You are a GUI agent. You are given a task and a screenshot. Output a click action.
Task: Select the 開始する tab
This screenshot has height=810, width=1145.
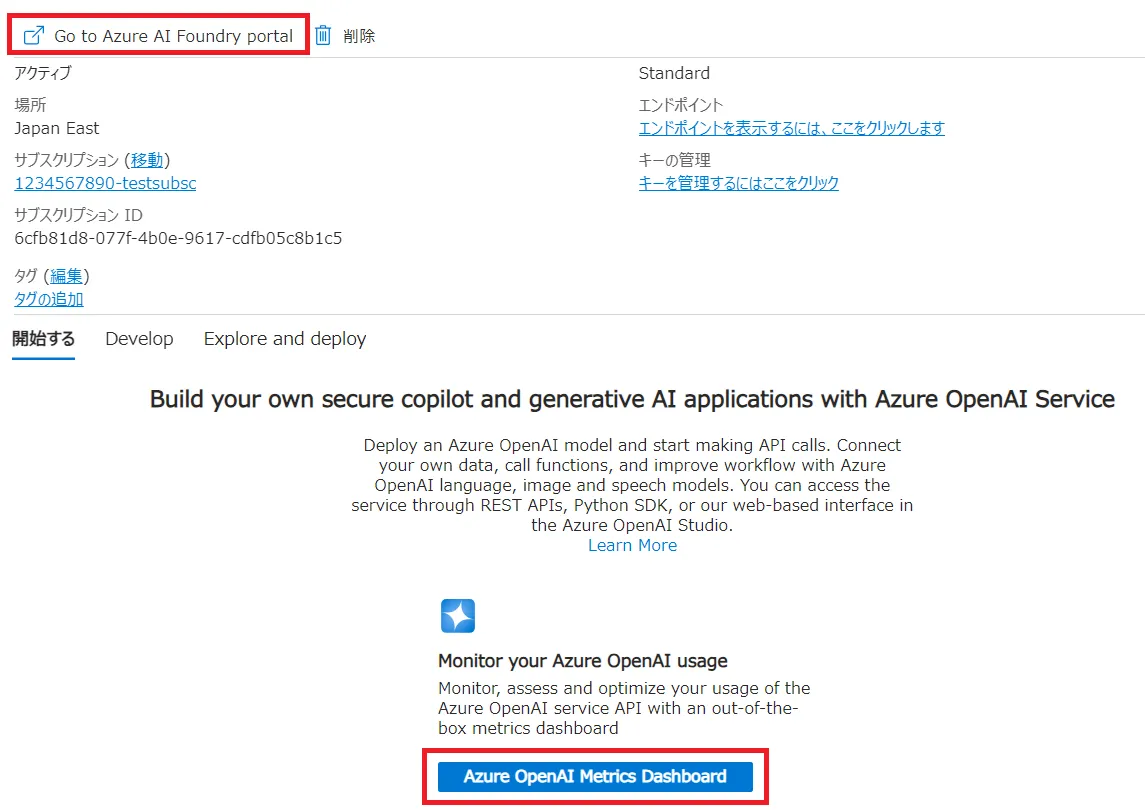pyautogui.click(x=43, y=339)
